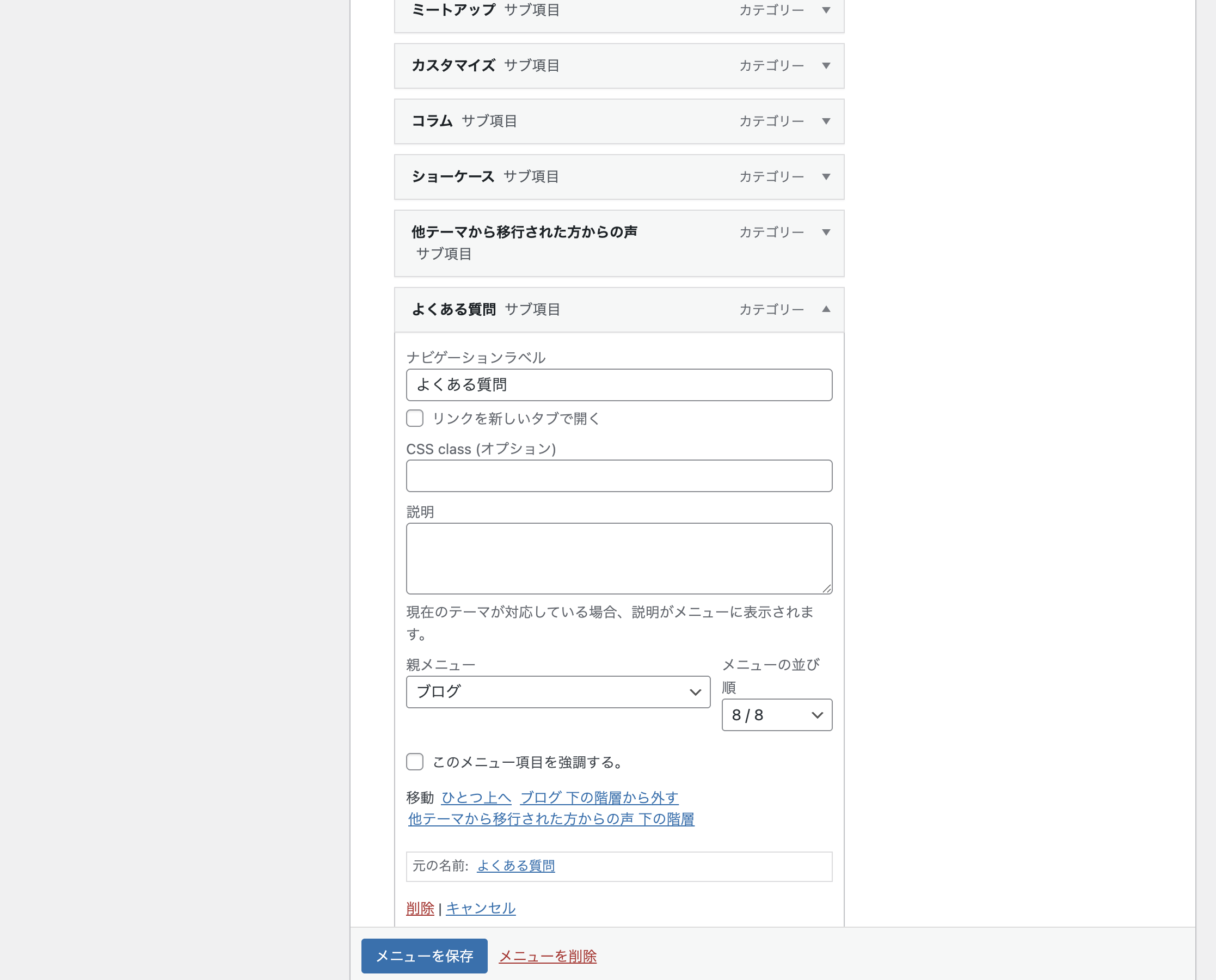Screen dimensions: 1216x980
Task: Expand 他テーマから移行された方からの声 item arrow
Action: click(x=826, y=232)
